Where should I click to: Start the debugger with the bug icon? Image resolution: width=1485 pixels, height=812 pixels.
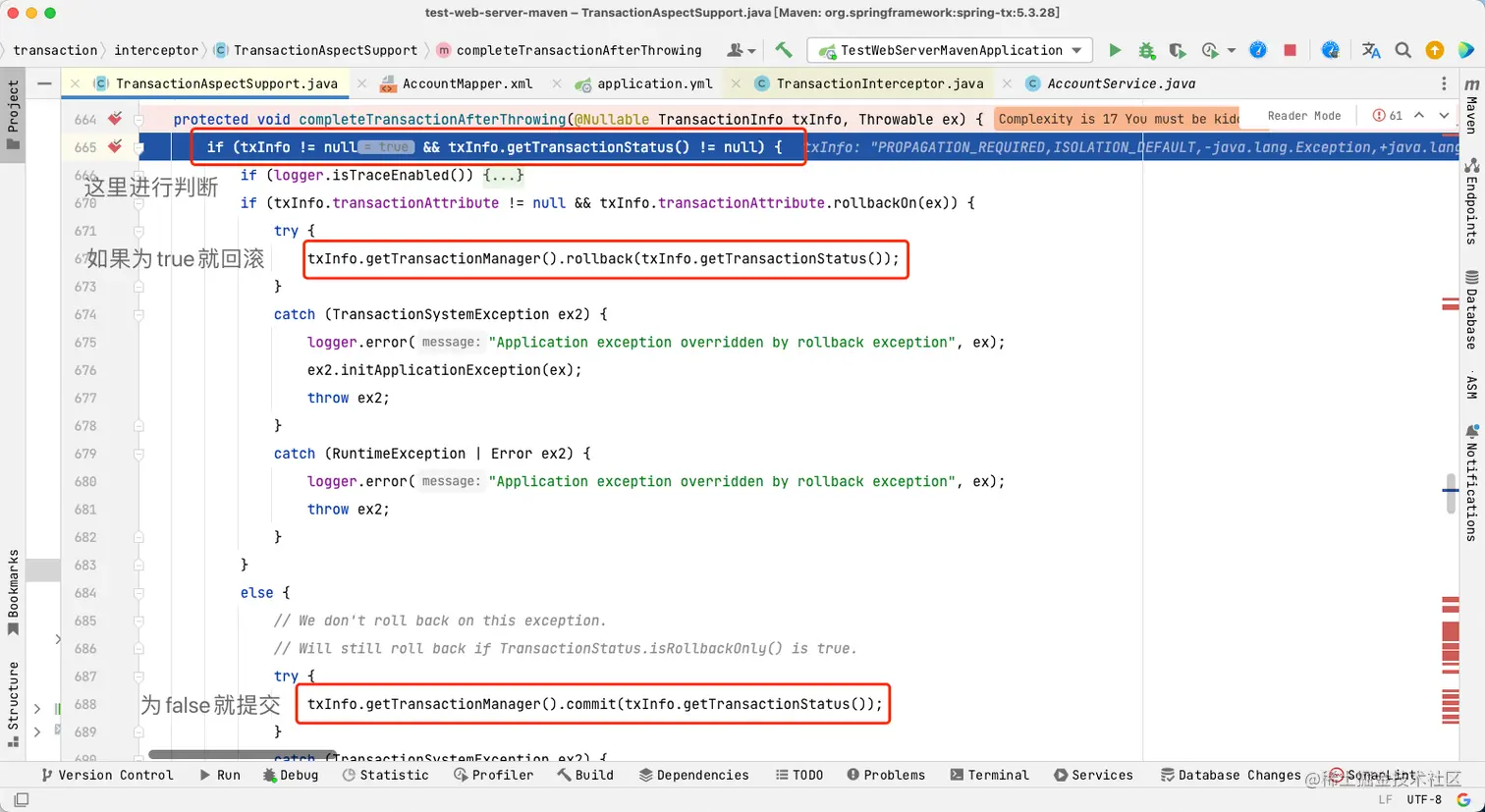(x=1145, y=49)
